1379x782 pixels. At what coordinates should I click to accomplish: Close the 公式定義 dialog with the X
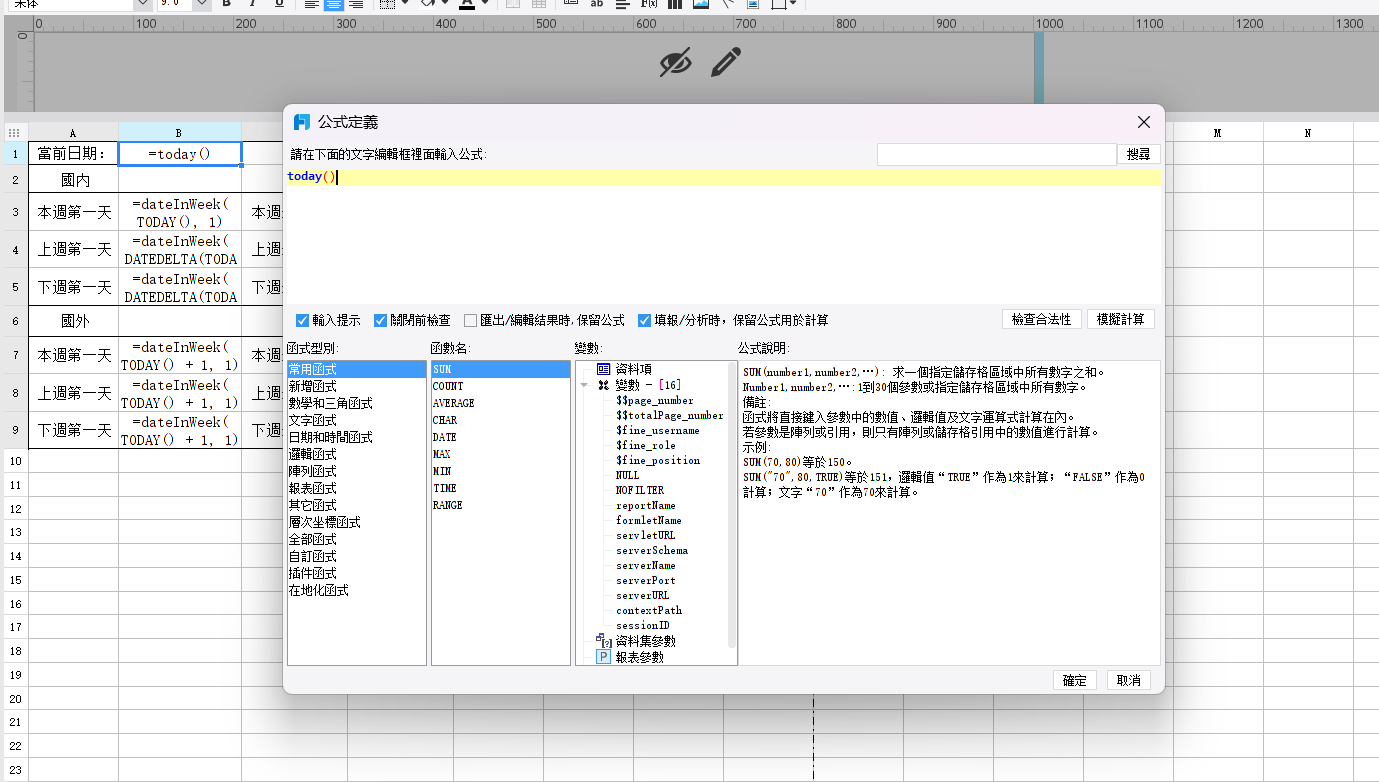click(1144, 122)
